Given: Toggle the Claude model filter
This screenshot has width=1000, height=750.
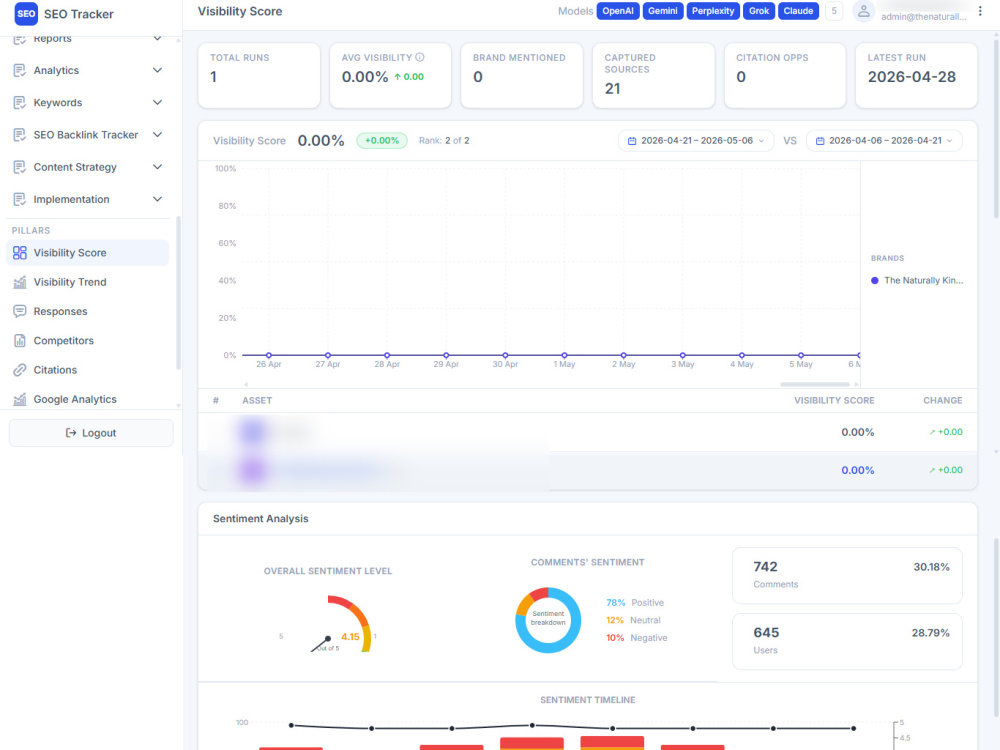Looking at the screenshot, I should pos(798,11).
